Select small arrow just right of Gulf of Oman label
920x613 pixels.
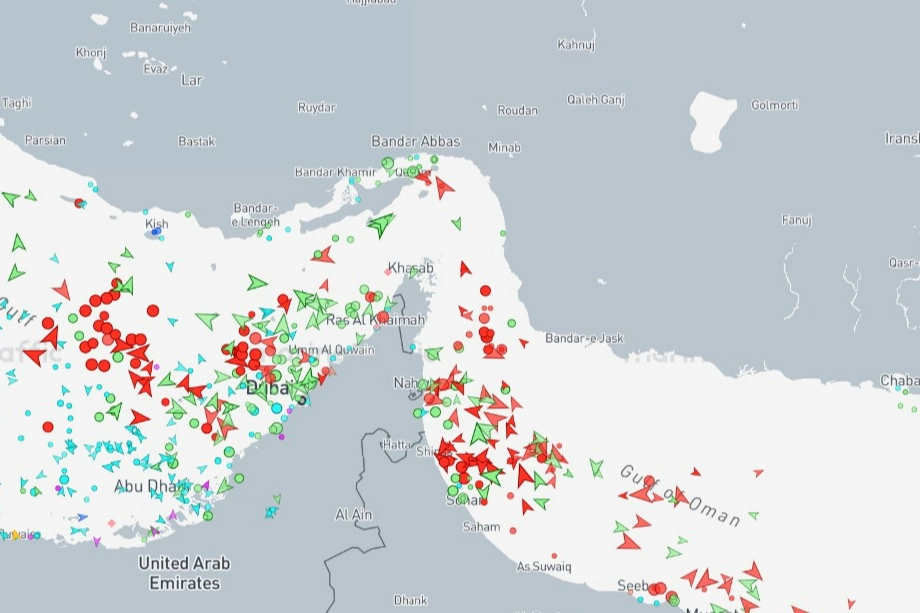(x=753, y=515)
